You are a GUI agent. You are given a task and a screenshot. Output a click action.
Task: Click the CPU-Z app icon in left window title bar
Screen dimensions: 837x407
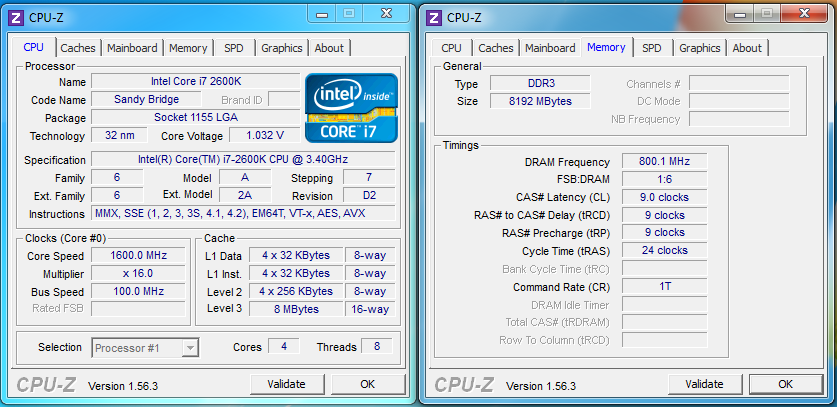[17, 18]
